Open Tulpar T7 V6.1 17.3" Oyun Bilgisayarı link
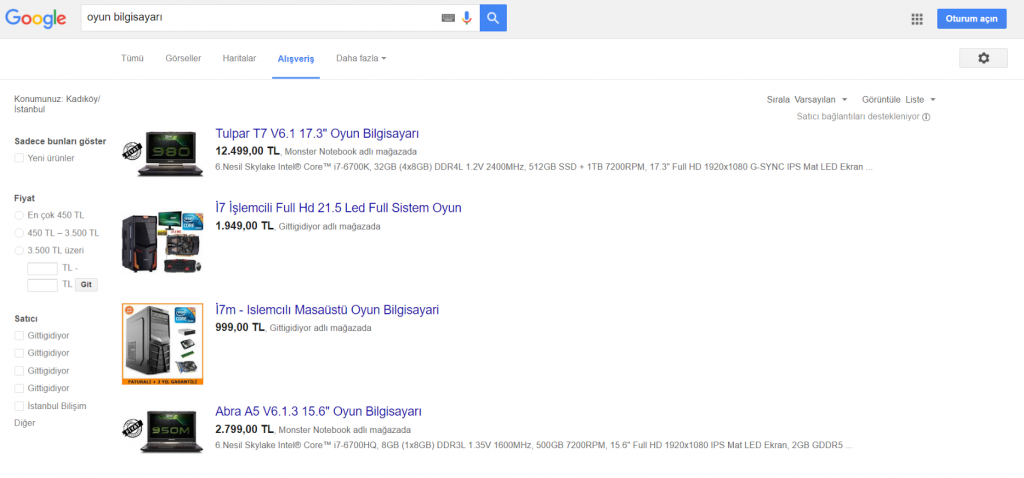Screen dimensions: 1024x478 click(317, 134)
